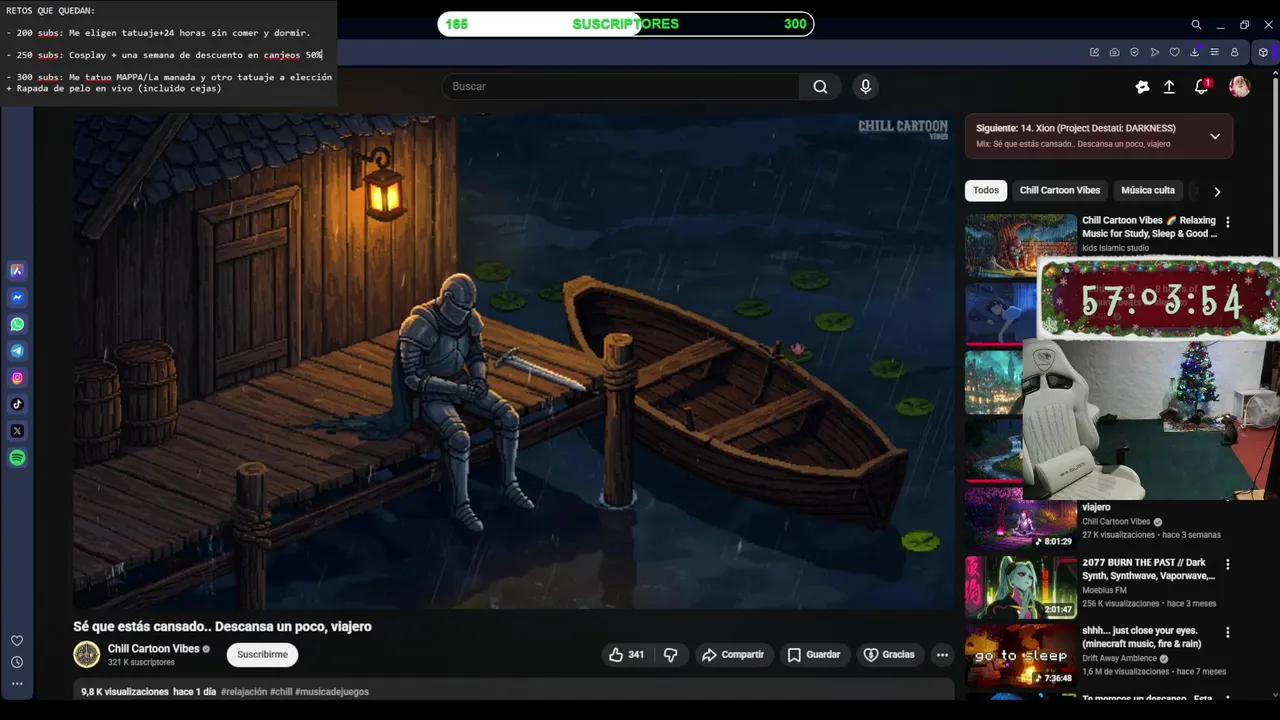Open Messenger in the Opera sidebar

[17, 297]
